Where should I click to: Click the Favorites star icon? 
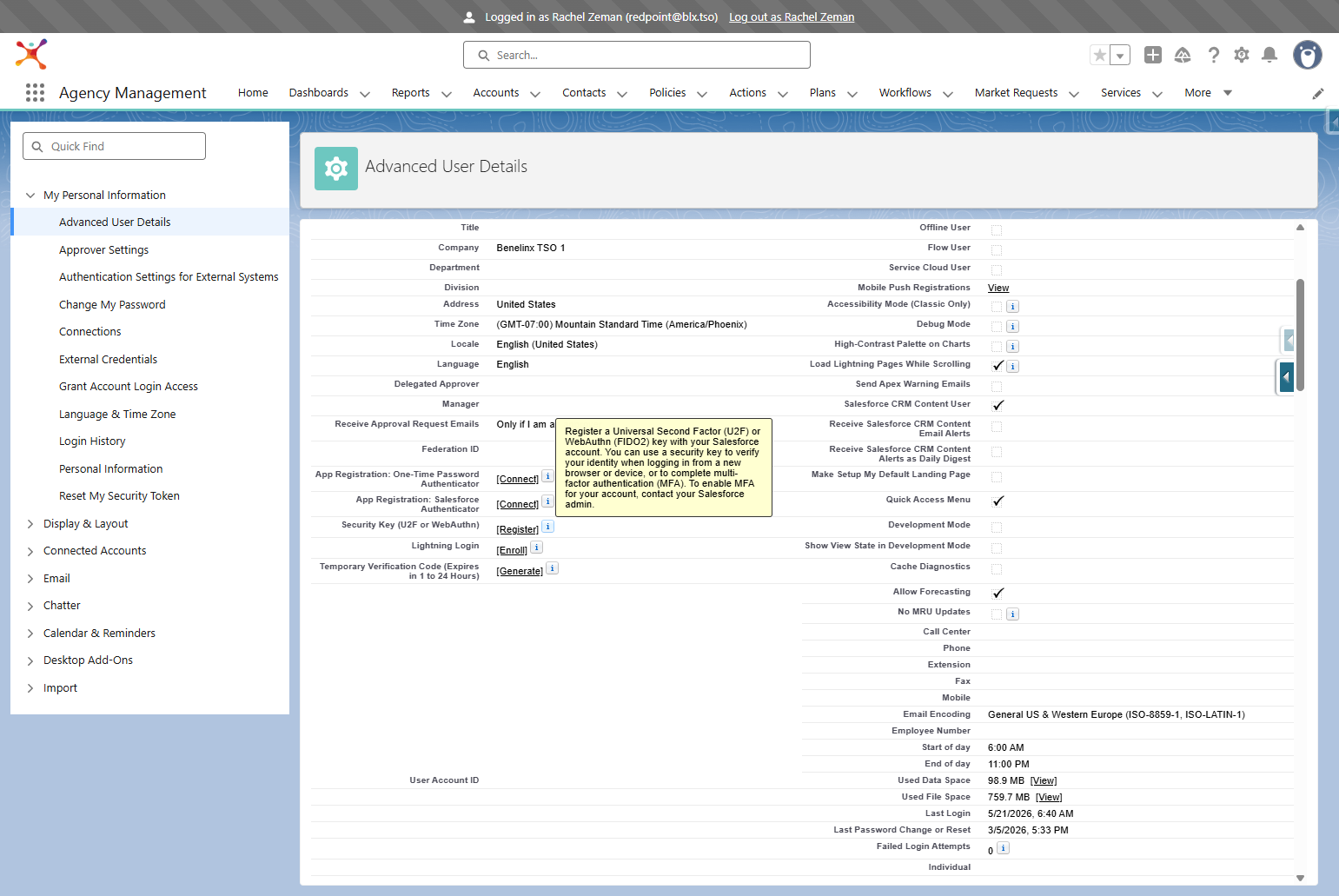point(1100,55)
